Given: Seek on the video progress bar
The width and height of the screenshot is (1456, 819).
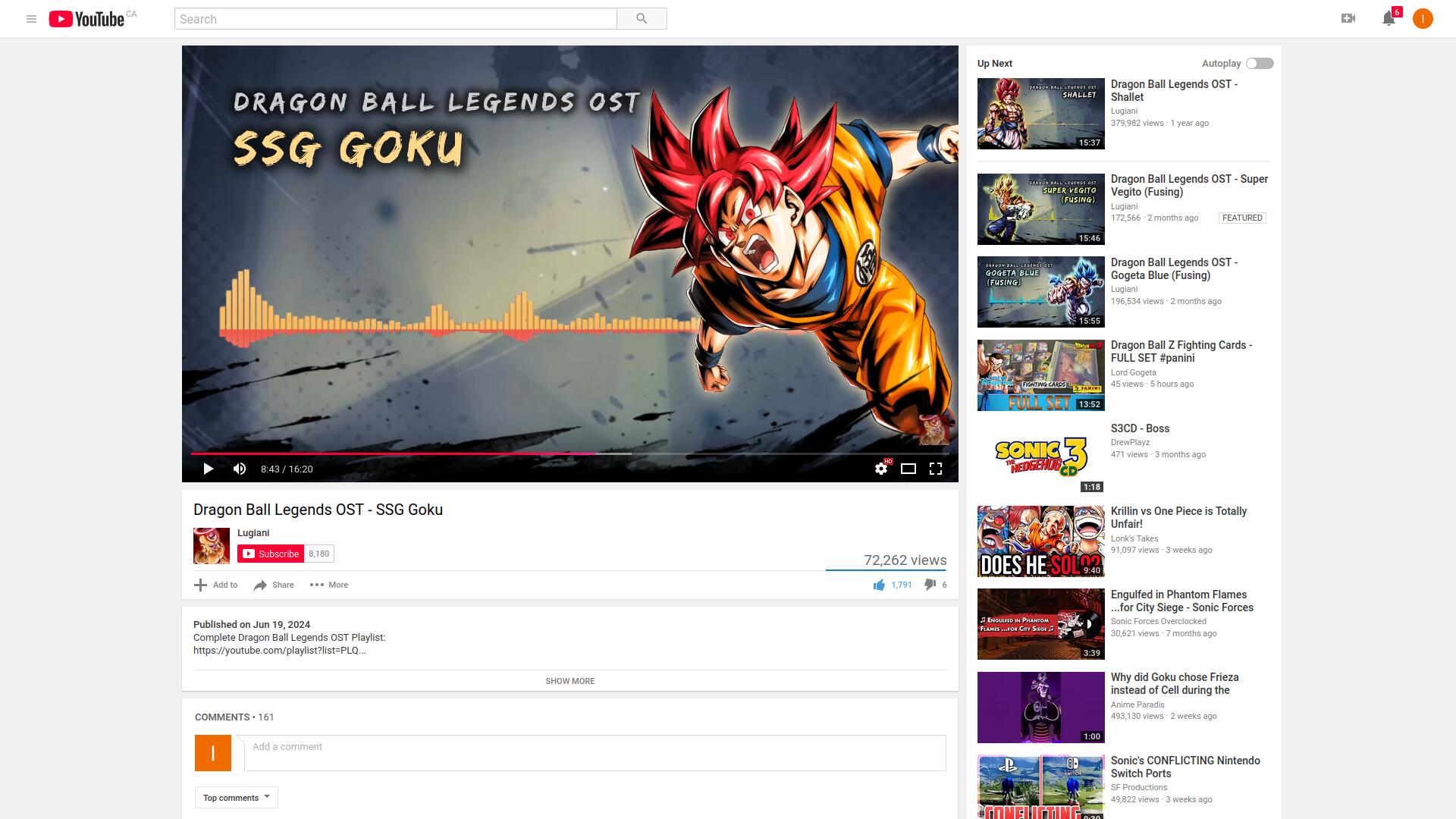Looking at the screenshot, I should (570, 453).
